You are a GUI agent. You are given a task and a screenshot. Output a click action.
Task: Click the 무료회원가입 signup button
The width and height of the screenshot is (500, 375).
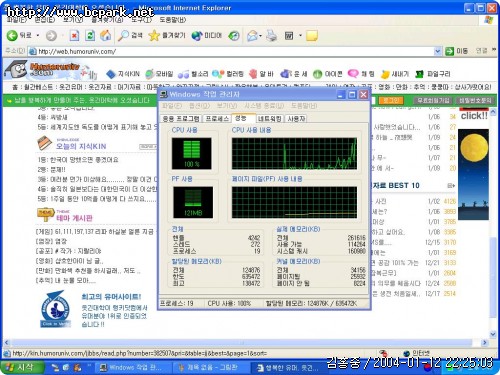(433, 100)
